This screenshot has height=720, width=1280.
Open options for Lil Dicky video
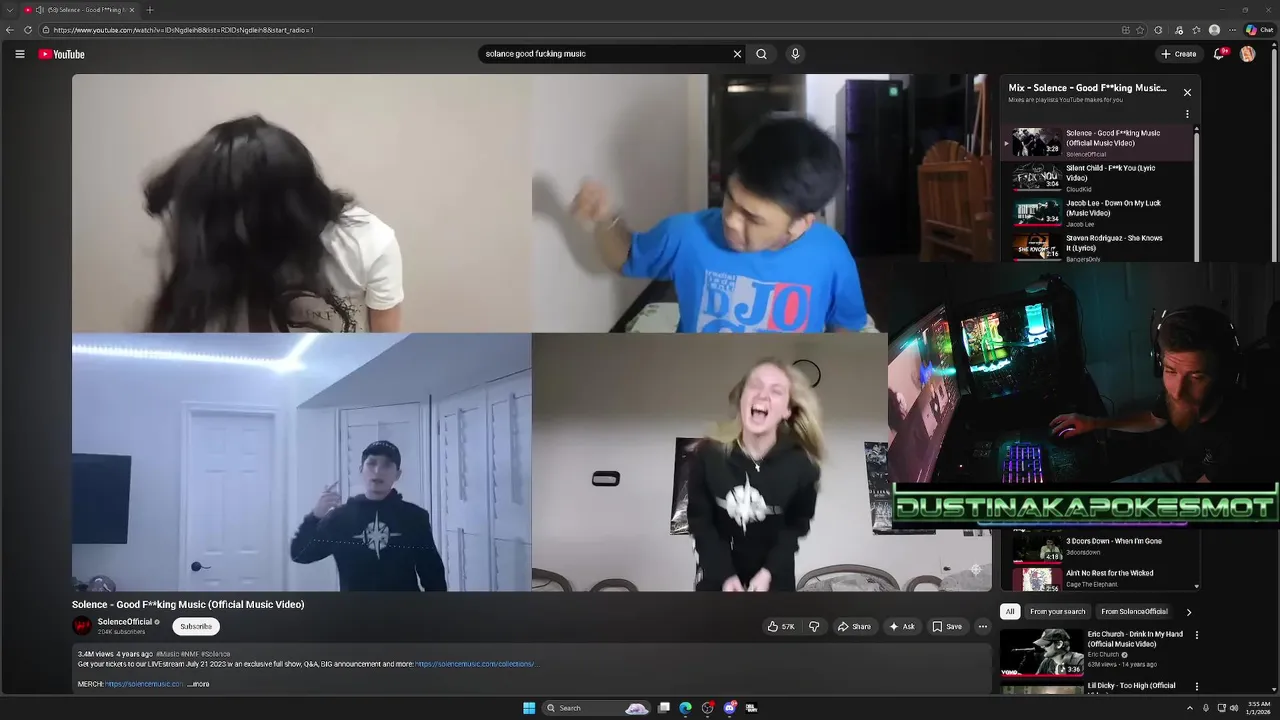coord(1196,687)
